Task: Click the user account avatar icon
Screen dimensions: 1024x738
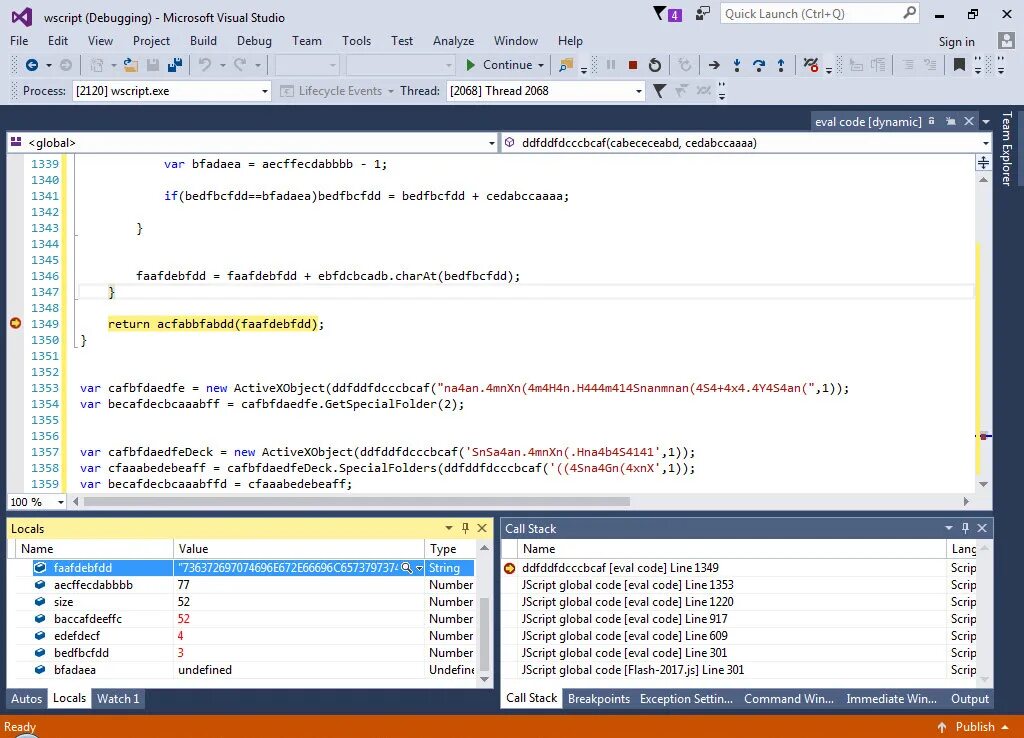Action: coord(1006,40)
